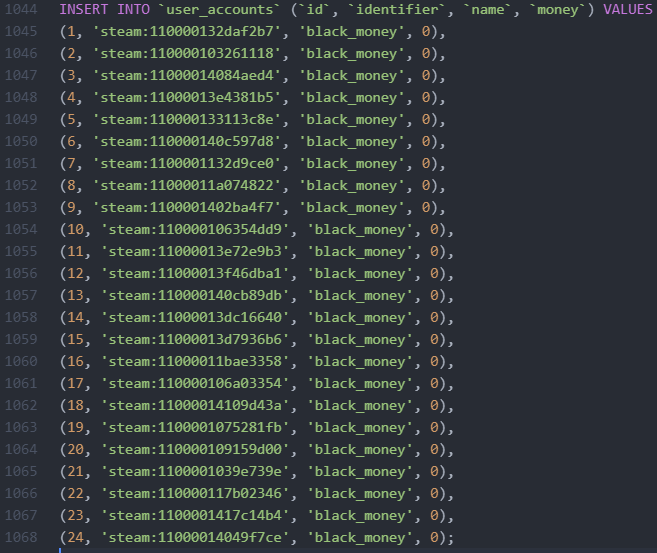Click the identifier 'steam:110000133113c8e'

[x=187, y=119]
